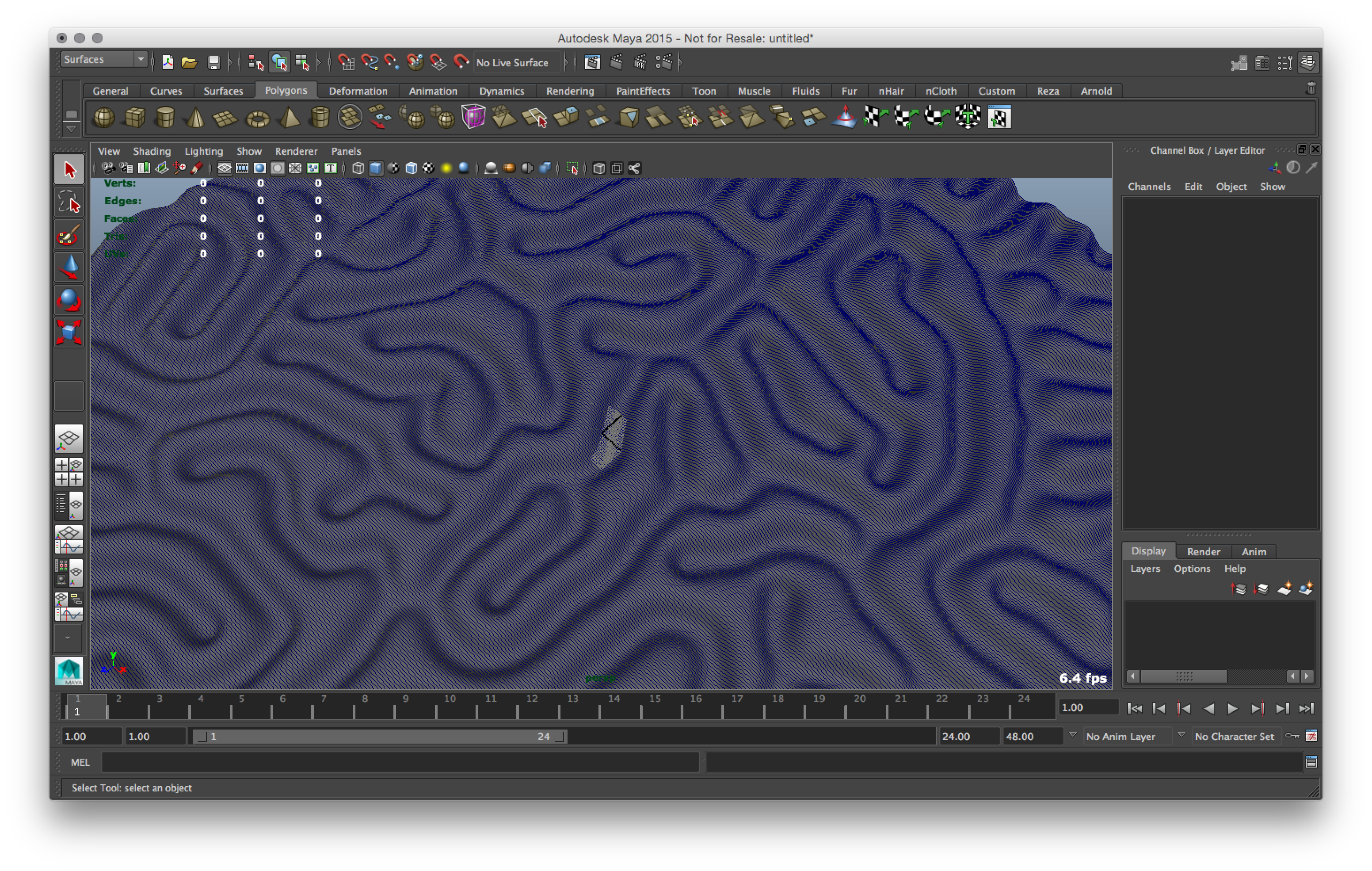Create a polygon pyramid from the shelf
This screenshot has height=871, width=1372.
(x=289, y=118)
